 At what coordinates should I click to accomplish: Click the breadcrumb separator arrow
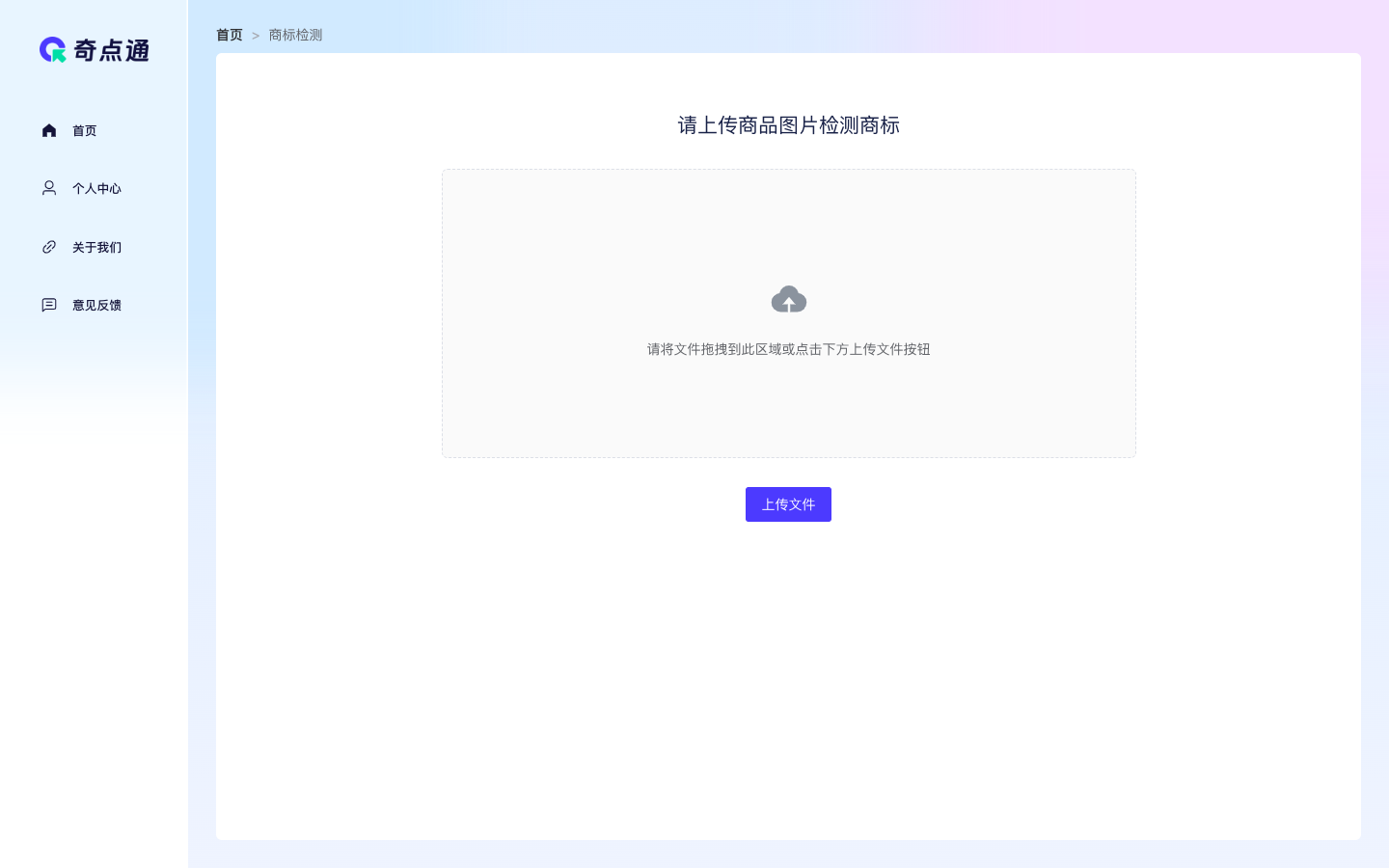[255, 35]
